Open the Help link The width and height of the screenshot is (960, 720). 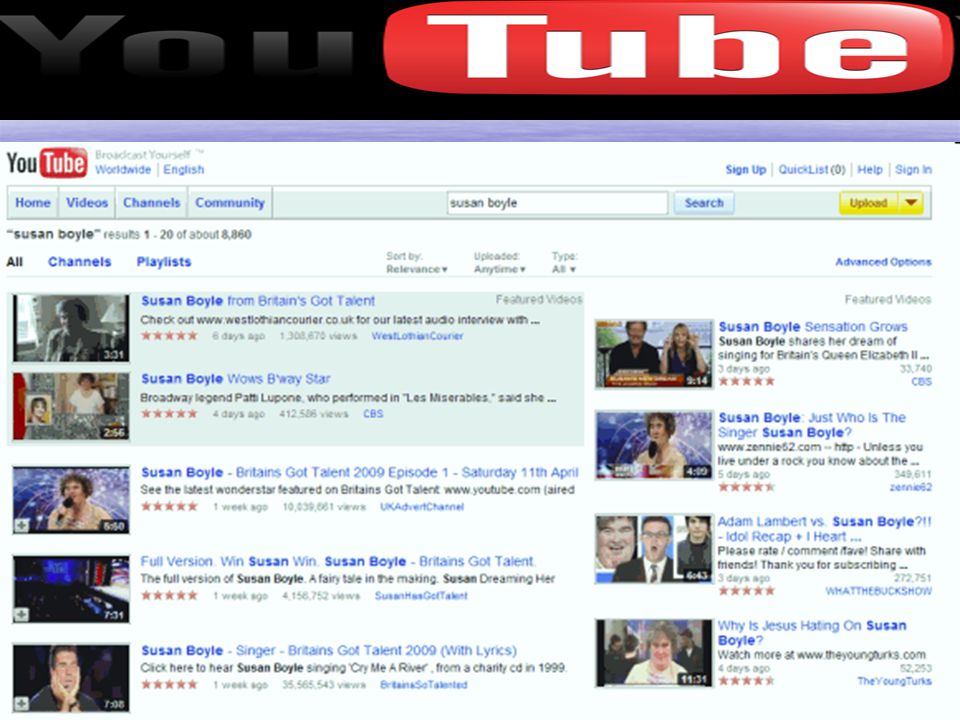pyautogui.click(x=870, y=170)
